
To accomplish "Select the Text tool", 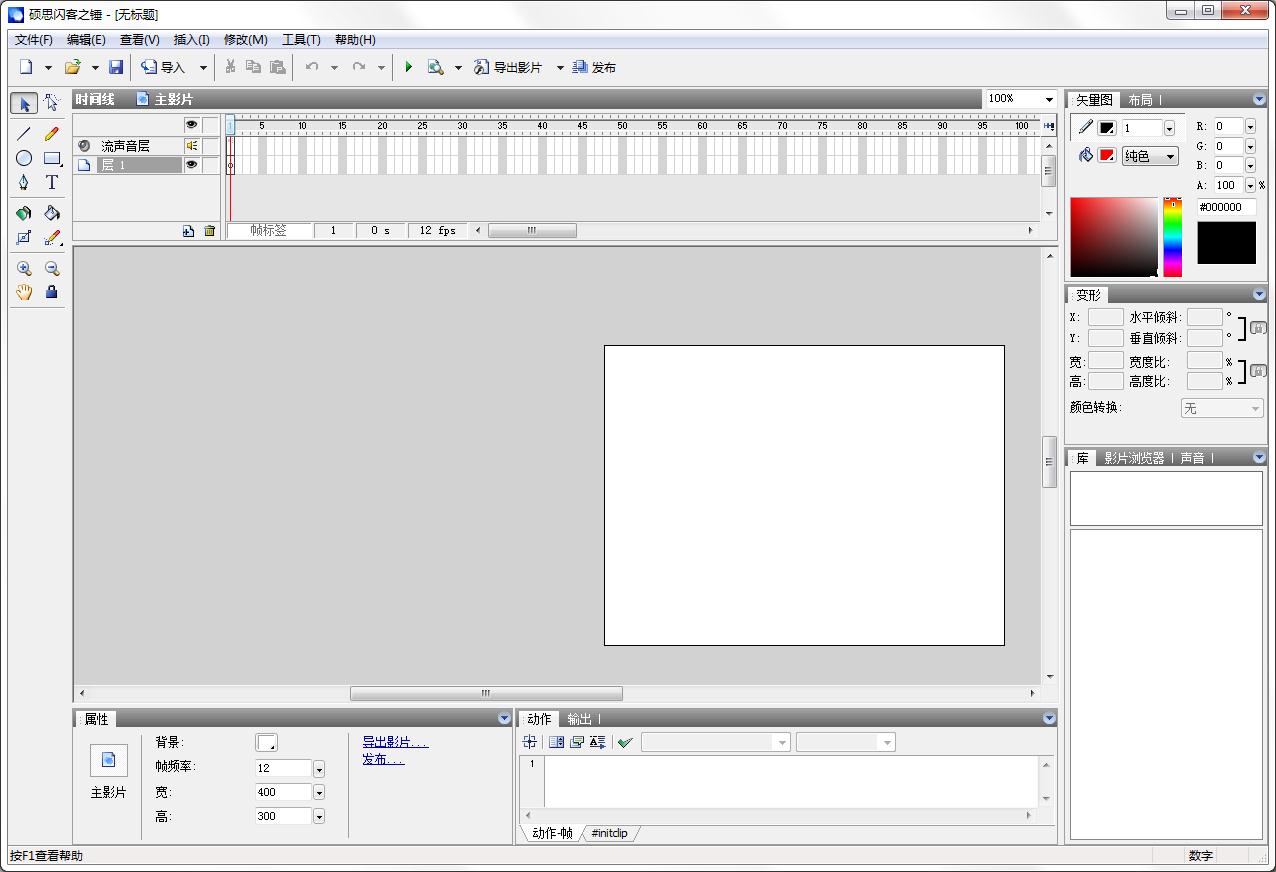I will point(52,183).
